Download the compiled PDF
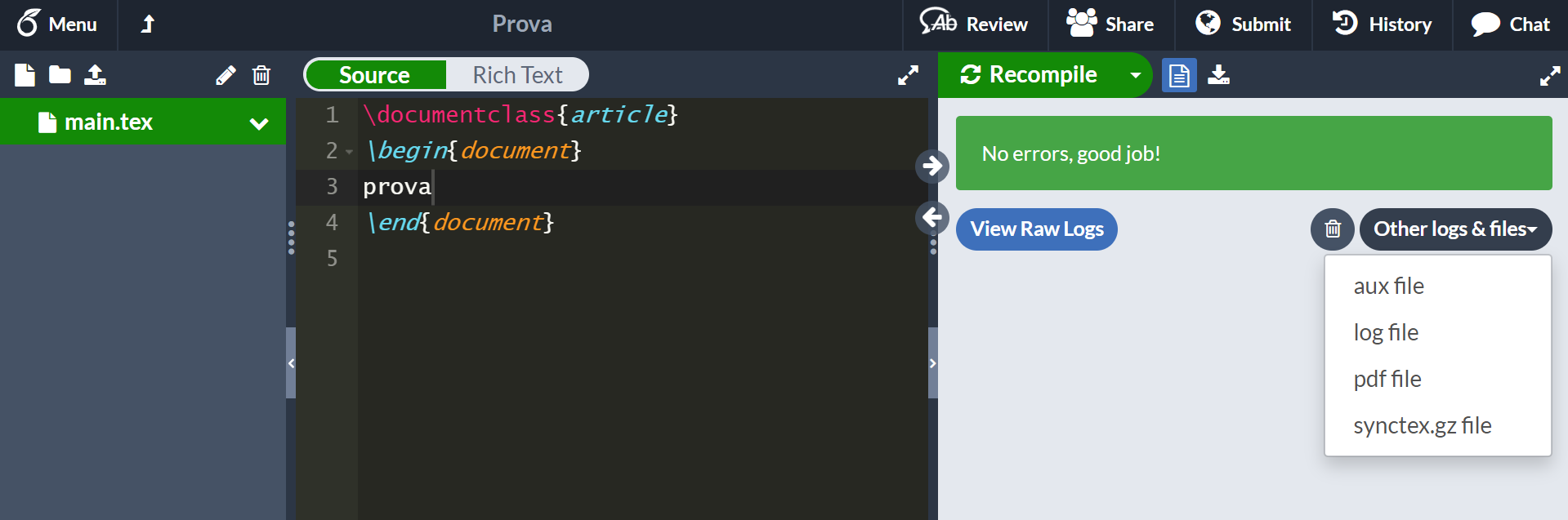The height and width of the screenshot is (520, 1568). point(1218,75)
